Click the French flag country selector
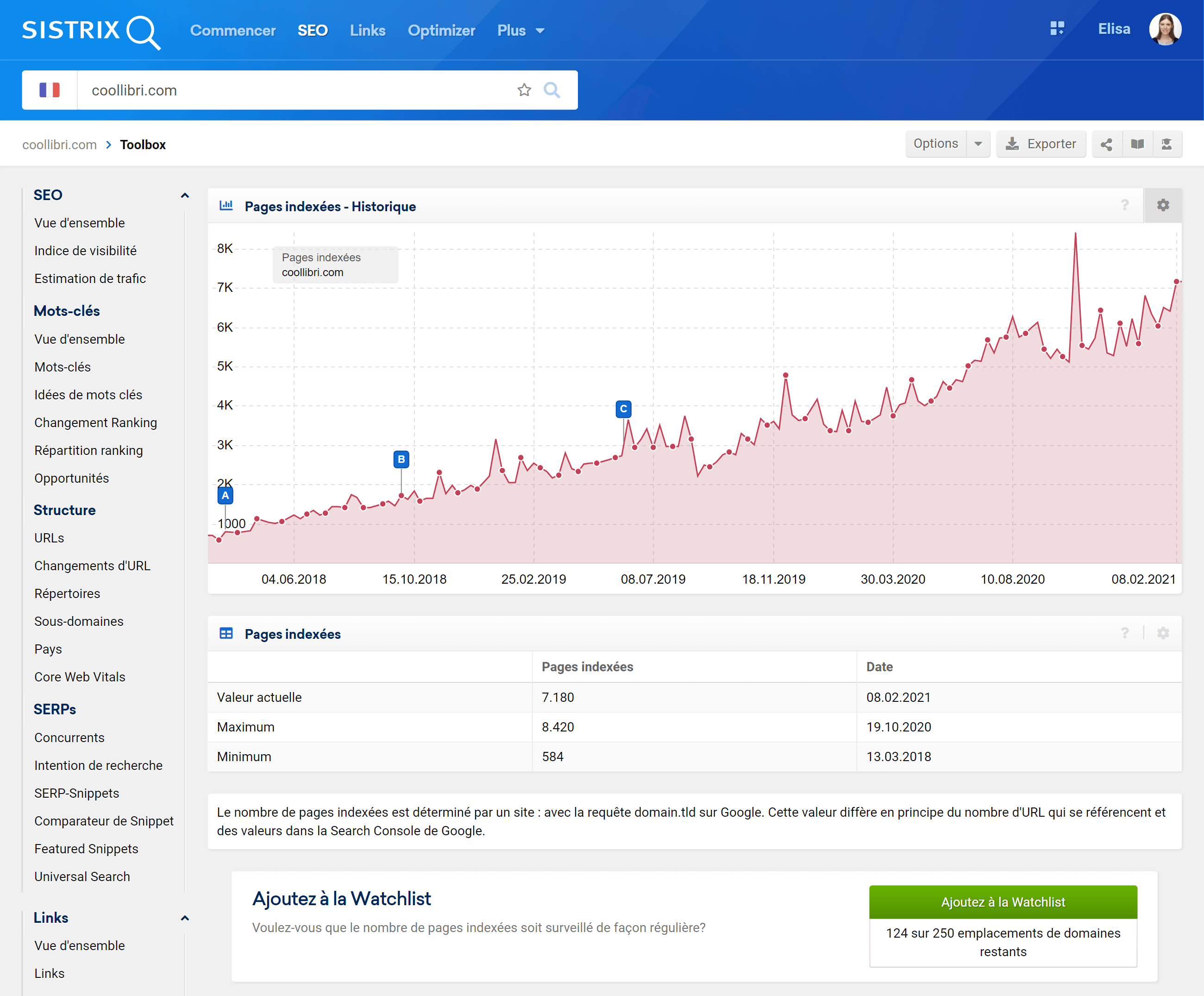The image size is (1204, 996). click(49, 90)
